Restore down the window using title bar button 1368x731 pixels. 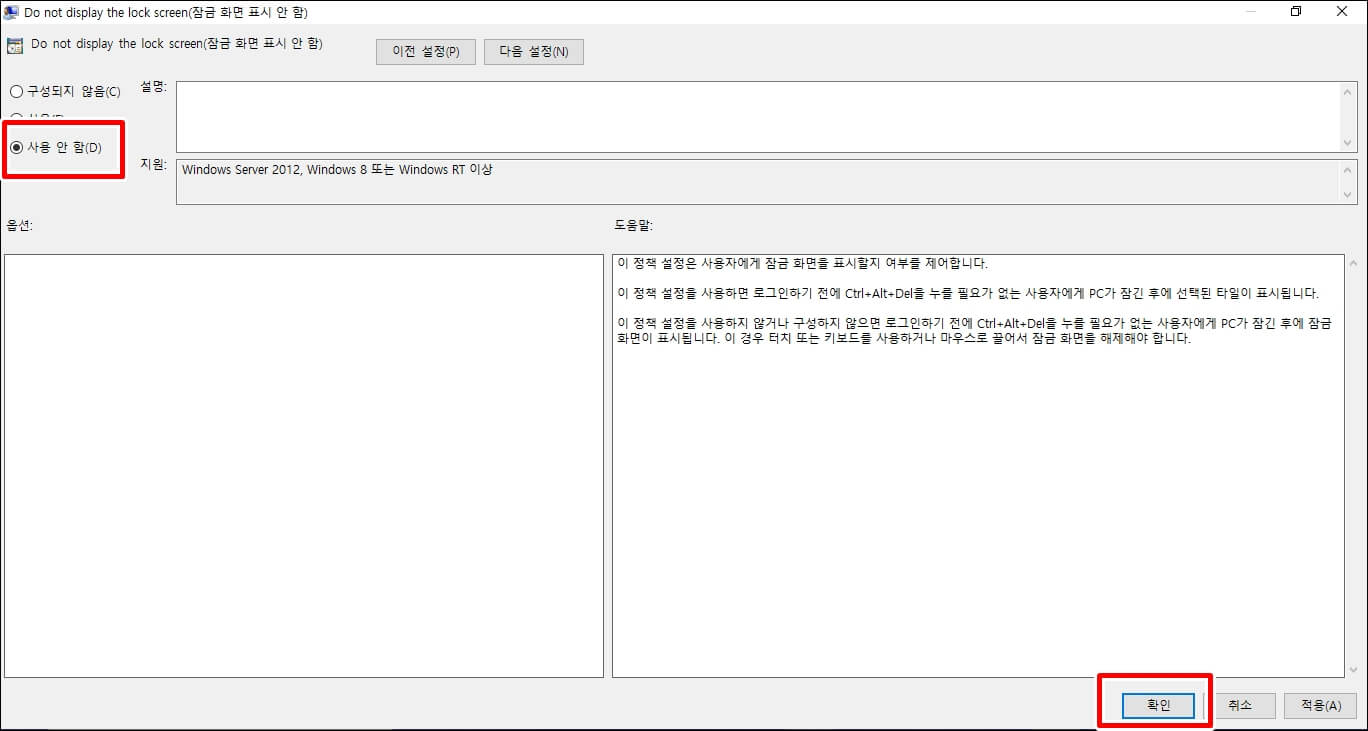(1296, 12)
